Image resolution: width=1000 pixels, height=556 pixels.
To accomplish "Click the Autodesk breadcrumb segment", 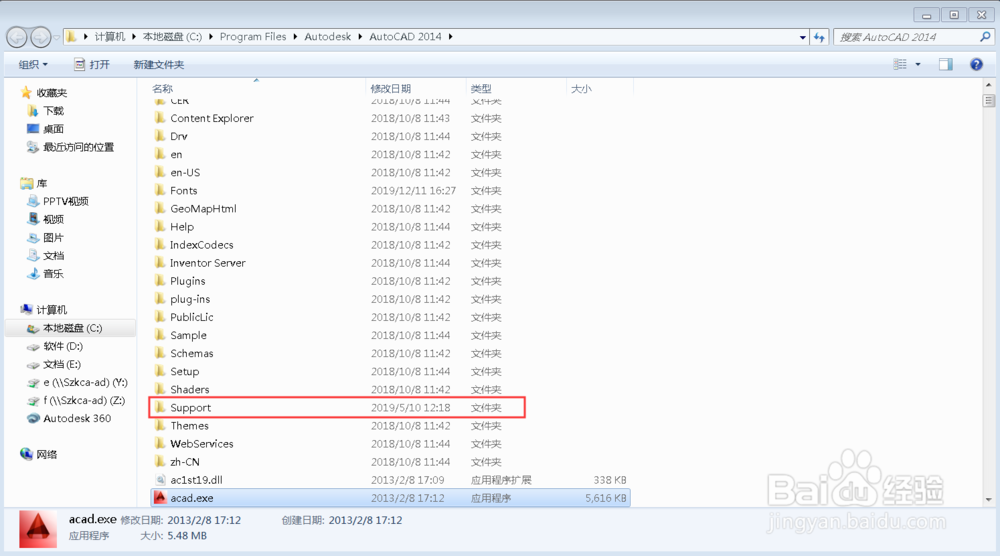I will (328, 37).
